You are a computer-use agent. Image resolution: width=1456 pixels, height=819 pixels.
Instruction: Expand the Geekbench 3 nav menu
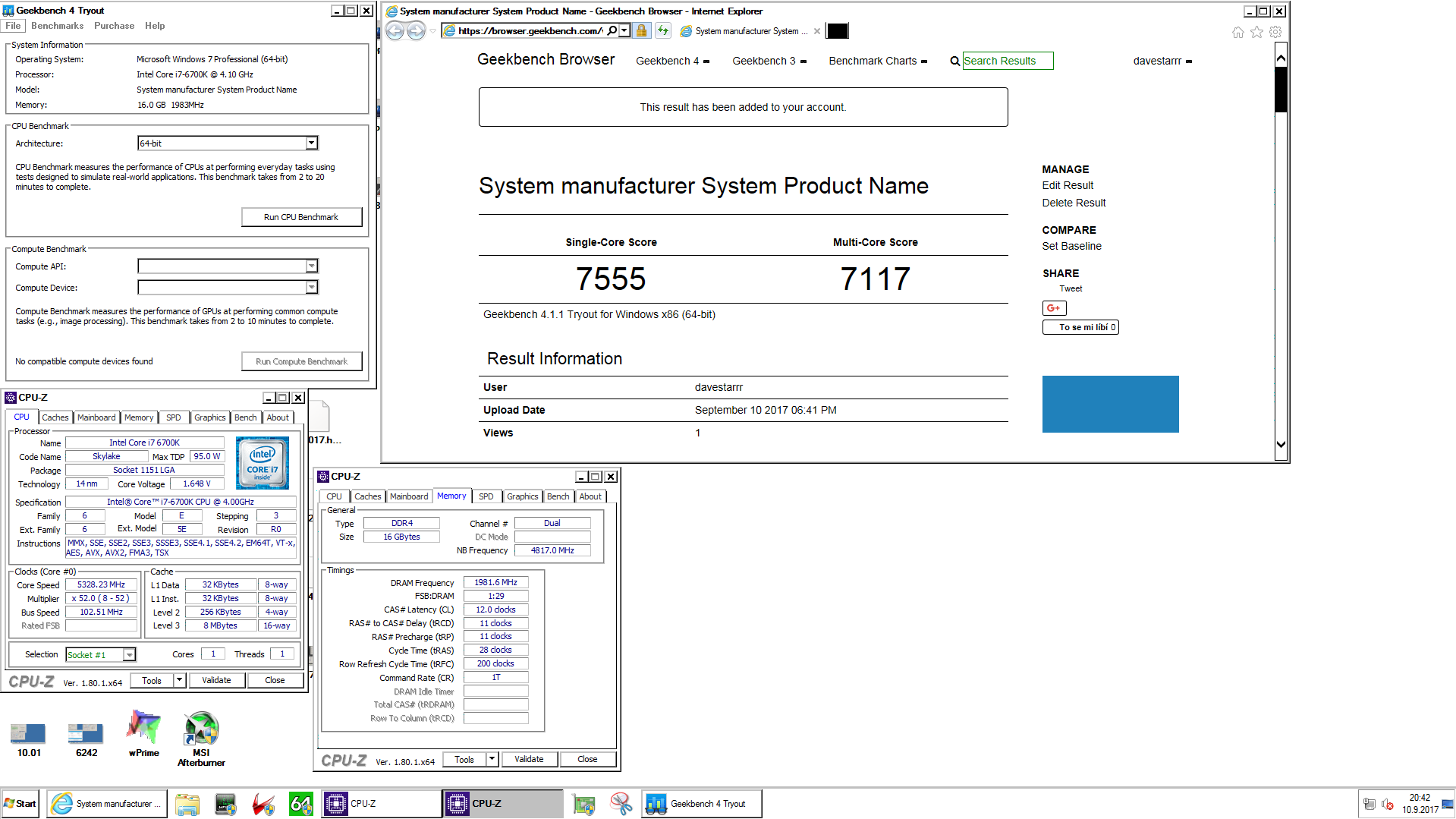[x=769, y=61]
